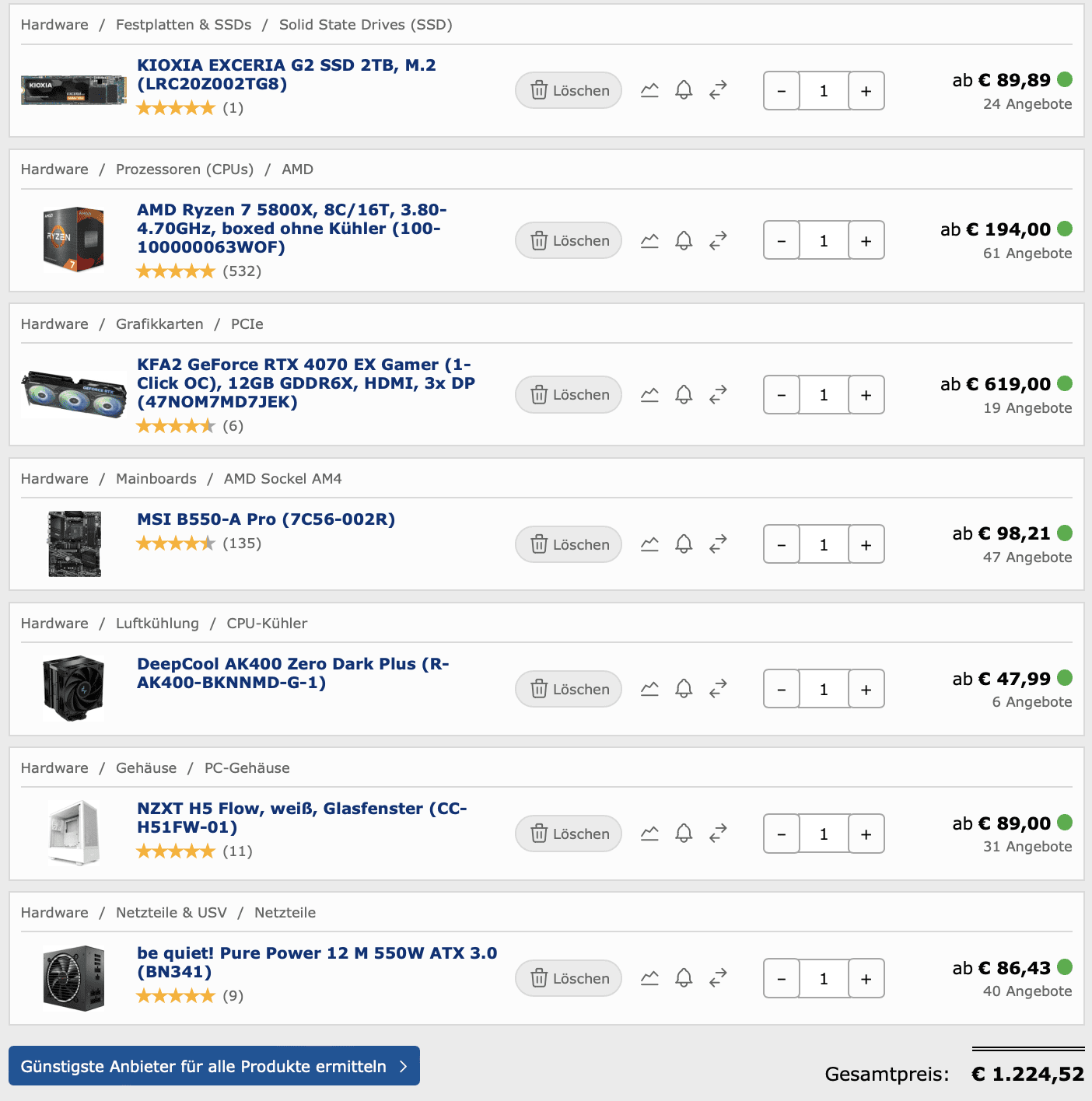Image resolution: width=1092 pixels, height=1101 pixels.
Task: Open KFA2 GeForce RTX 4070 EX Gamer product link
Action: (x=306, y=383)
